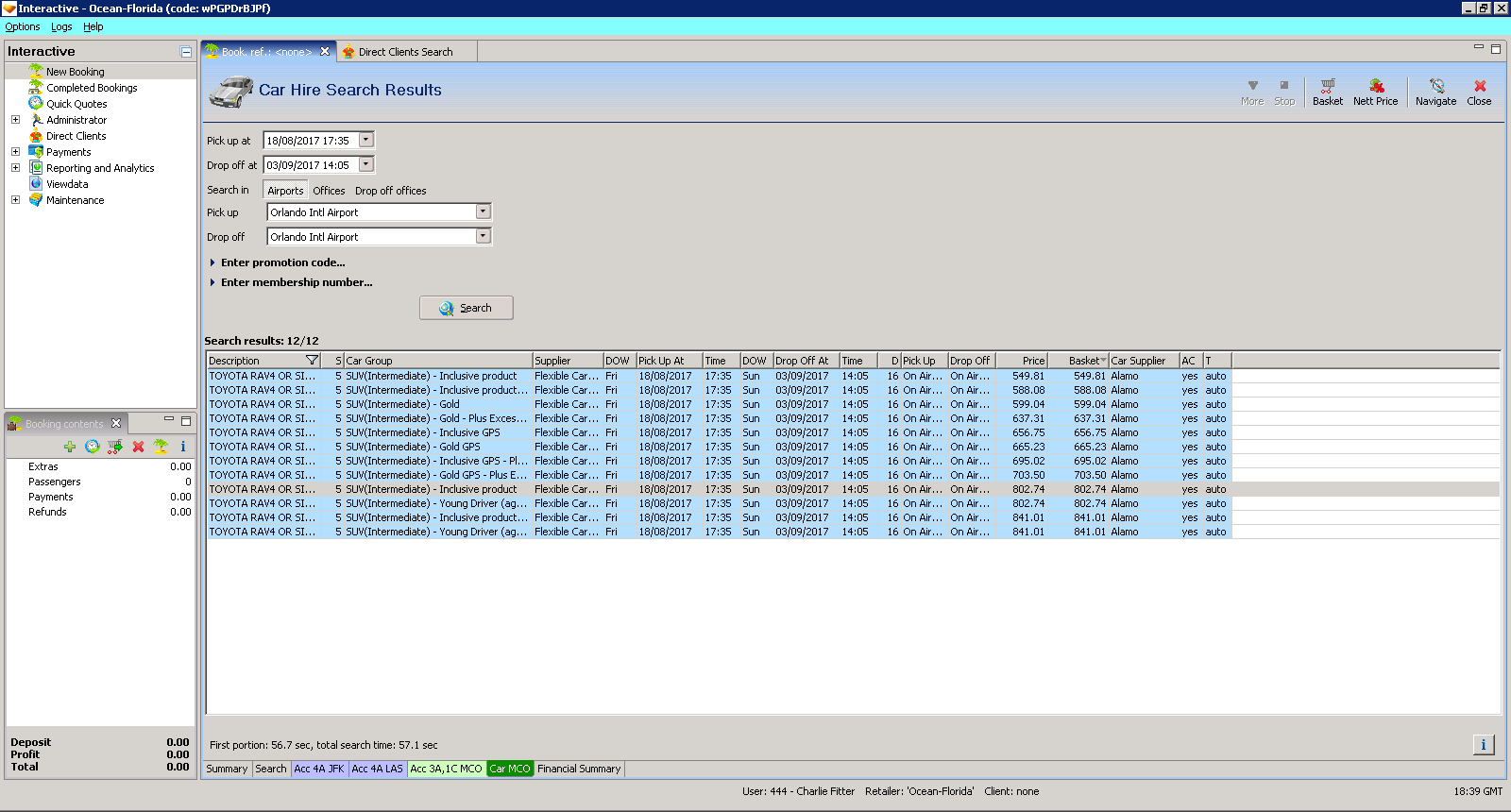Viewport: 1511px width, 812px height.
Task: Open the Drop off airport dropdown
Action: point(483,236)
